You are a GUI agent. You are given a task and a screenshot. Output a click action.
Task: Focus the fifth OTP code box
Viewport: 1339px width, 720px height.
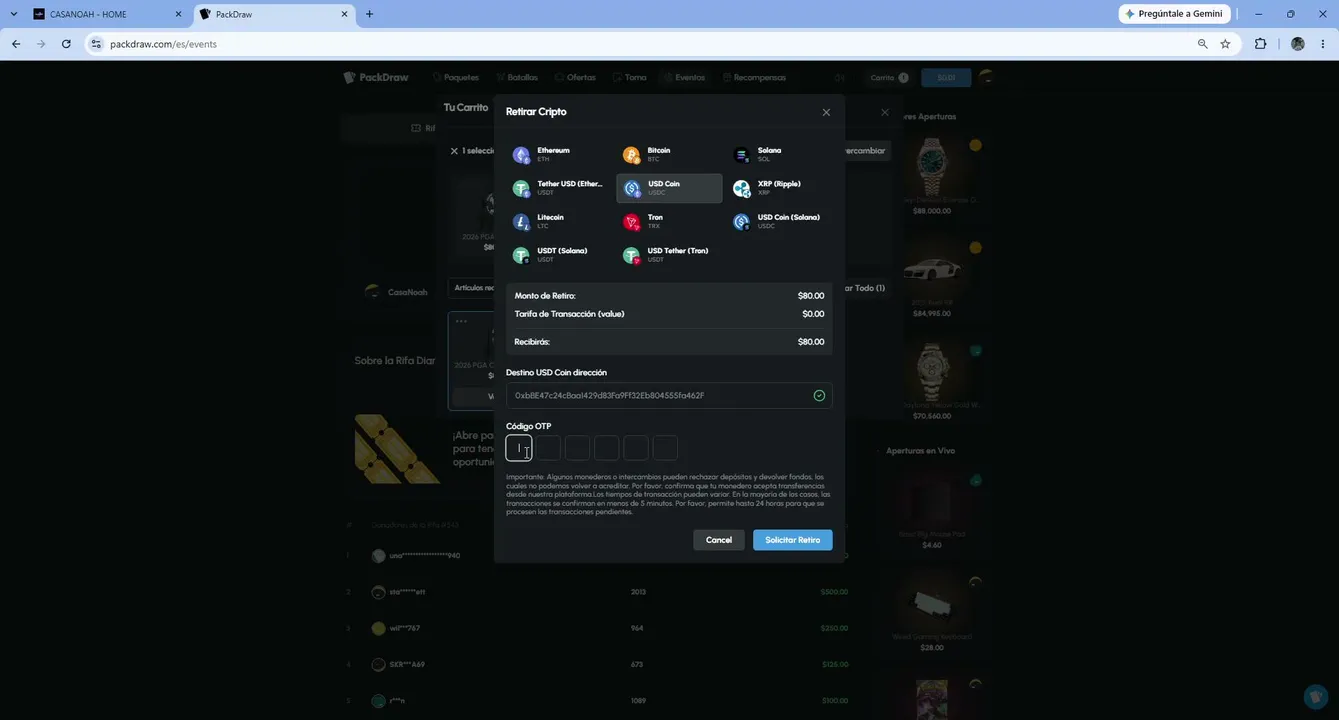(636, 448)
